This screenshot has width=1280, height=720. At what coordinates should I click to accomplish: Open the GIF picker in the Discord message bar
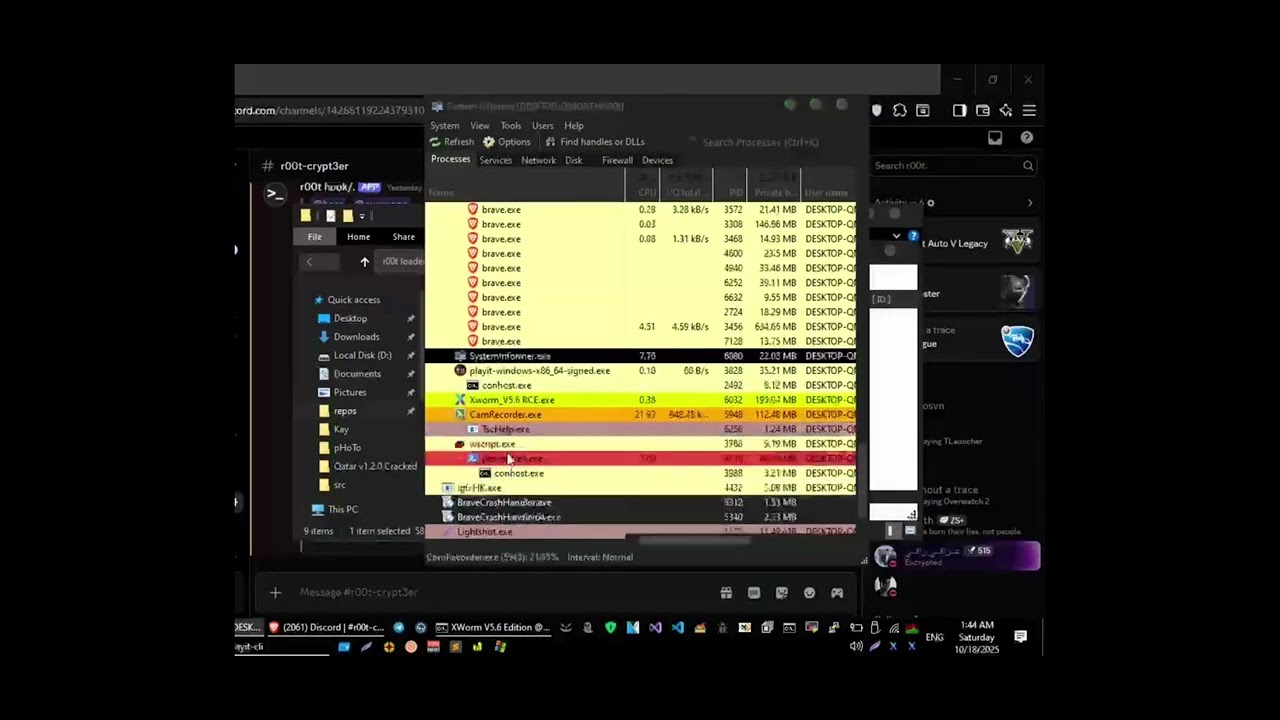(754, 593)
